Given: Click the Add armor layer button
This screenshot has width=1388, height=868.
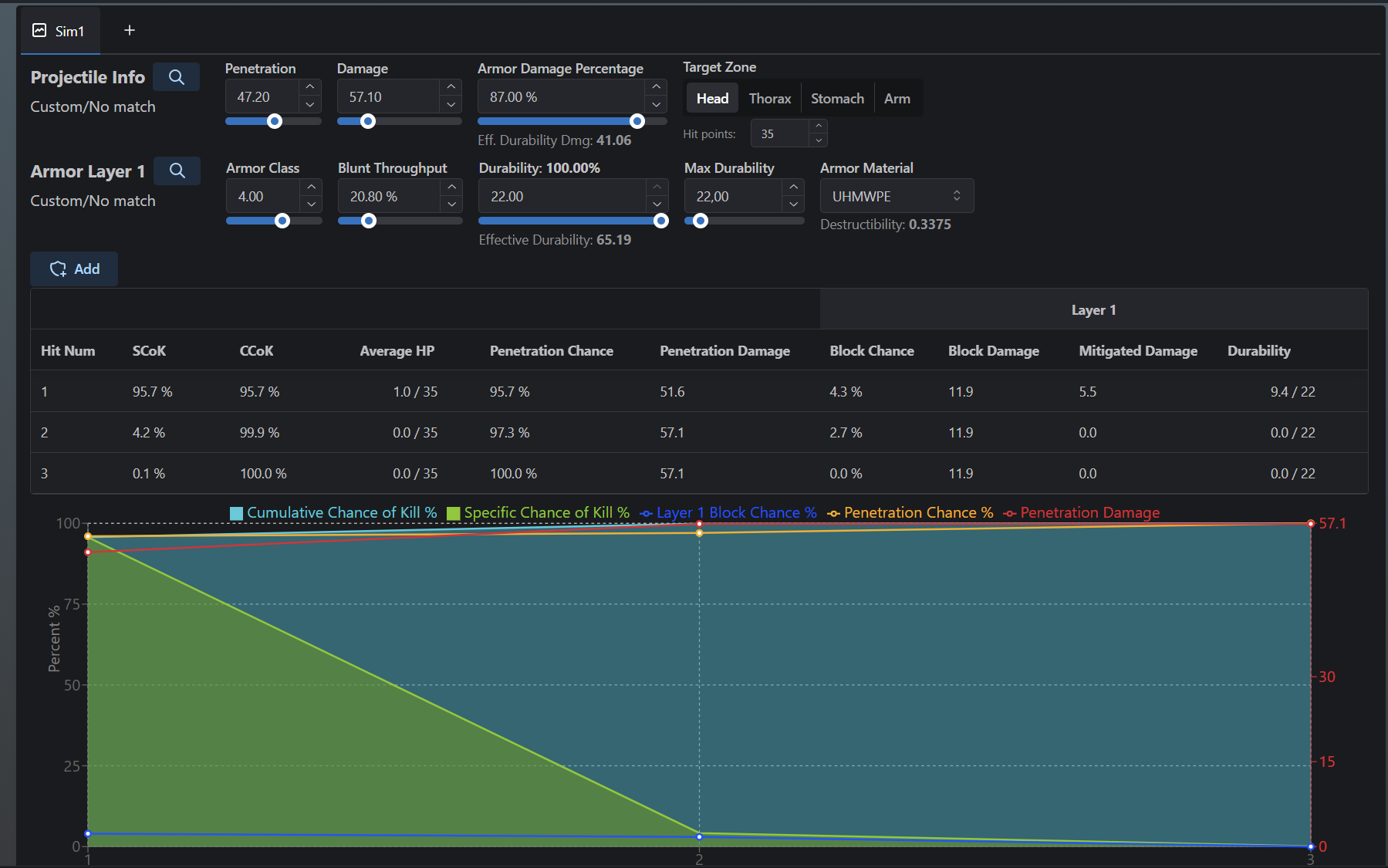Looking at the screenshot, I should (74, 269).
